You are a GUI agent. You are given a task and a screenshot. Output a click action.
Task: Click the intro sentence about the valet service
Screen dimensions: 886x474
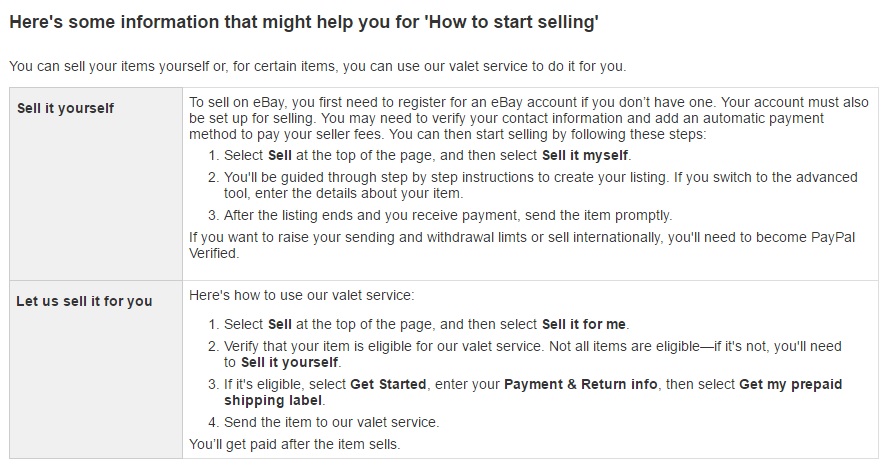click(x=317, y=66)
